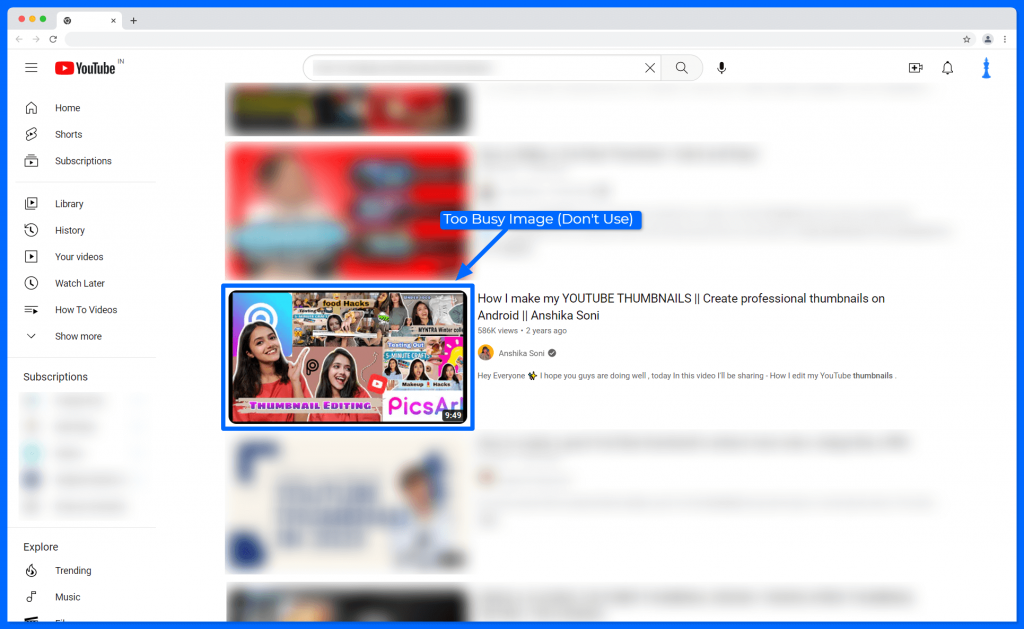Open the Create video camera icon
1024x629 pixels.
pos(916,68)
